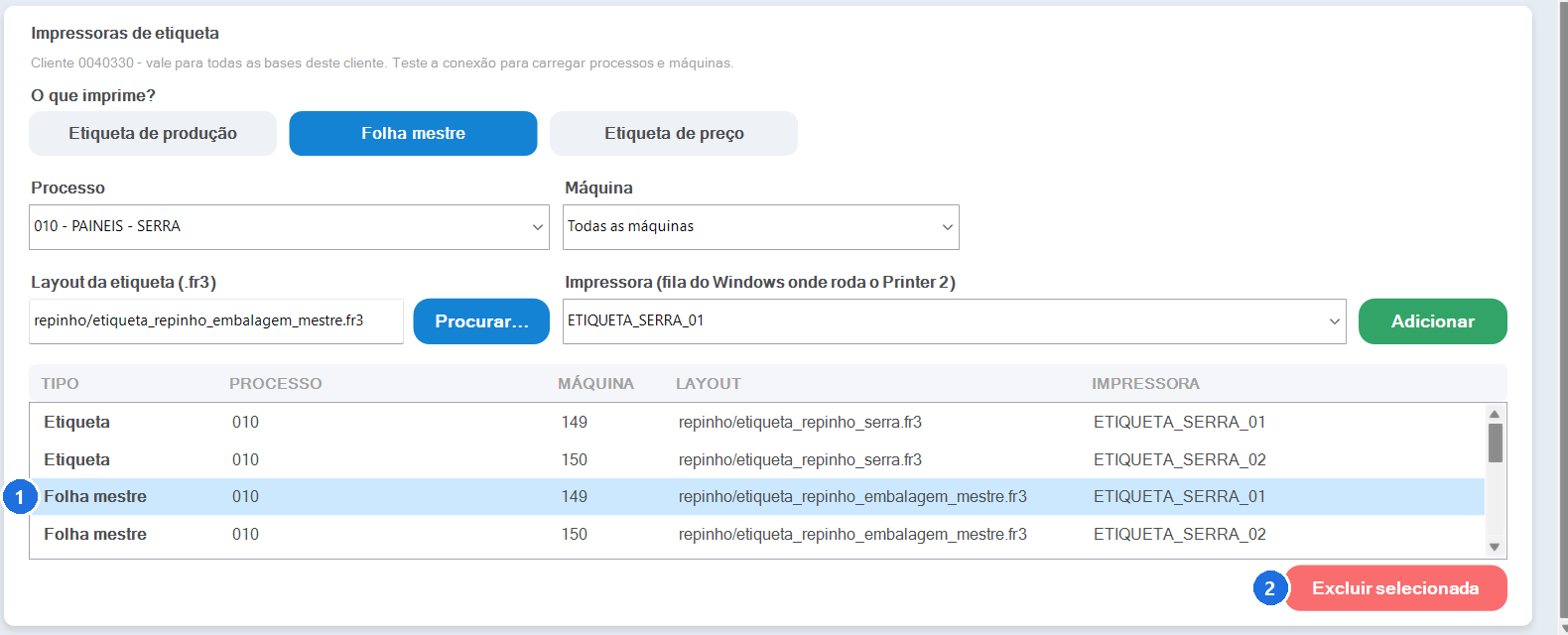Image resolution: width=1568 pixels, height=635 pixels.
Task: Select Folha mestre print type
Action: [x=413, y=133]
